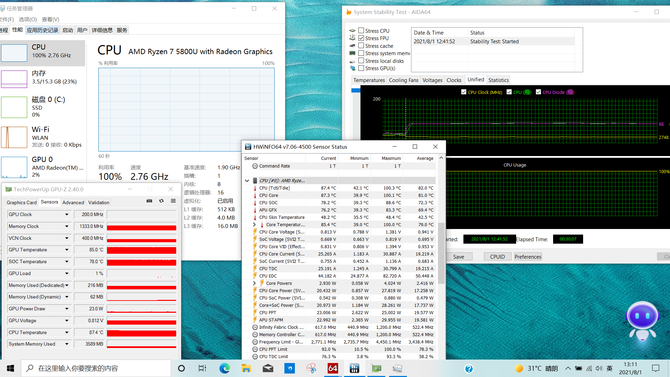This screenshot has width=670, height=377.
Task: Toggle CPU Clock (MHz) graph checkbox
Action: click(464, 92)
